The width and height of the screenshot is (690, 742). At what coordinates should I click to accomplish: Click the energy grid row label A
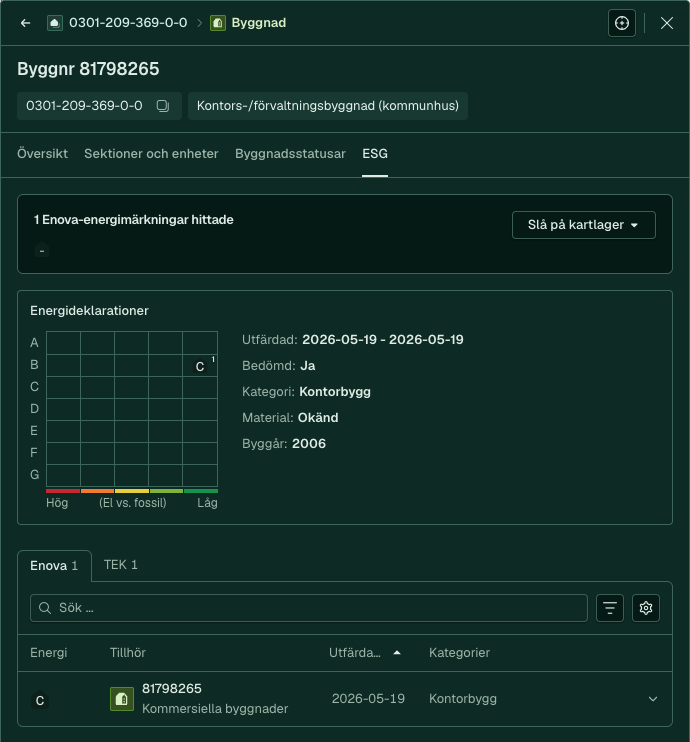(x=34, y=343)
